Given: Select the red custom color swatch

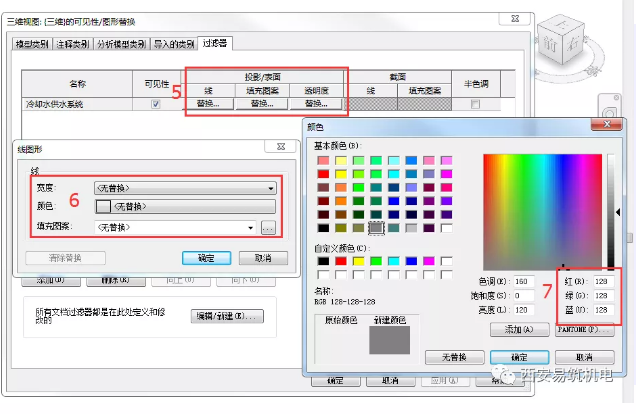Looking at the screenshot, I should click(341, 261).
